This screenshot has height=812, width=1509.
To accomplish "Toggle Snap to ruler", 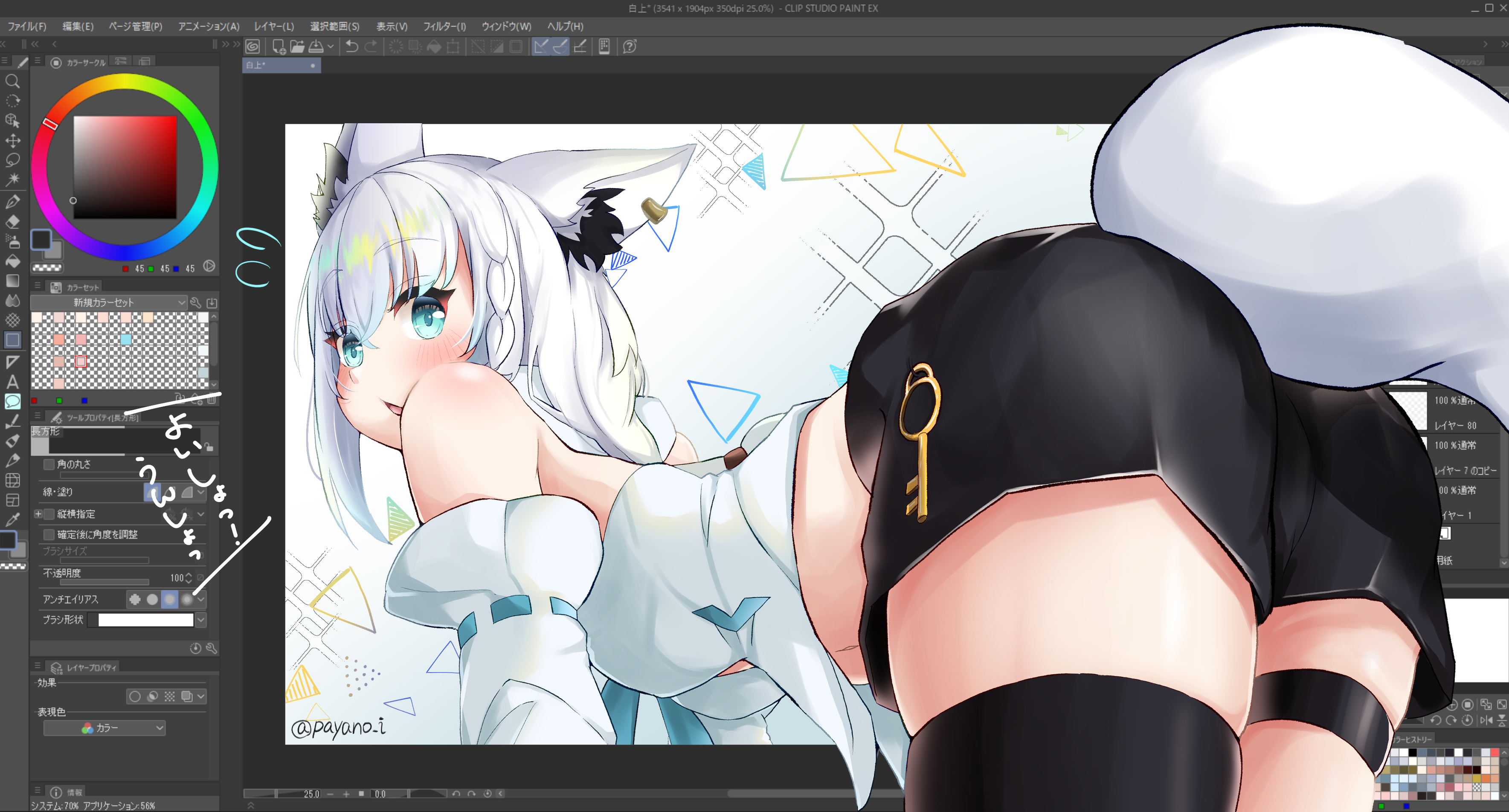I will coord(541,46).
